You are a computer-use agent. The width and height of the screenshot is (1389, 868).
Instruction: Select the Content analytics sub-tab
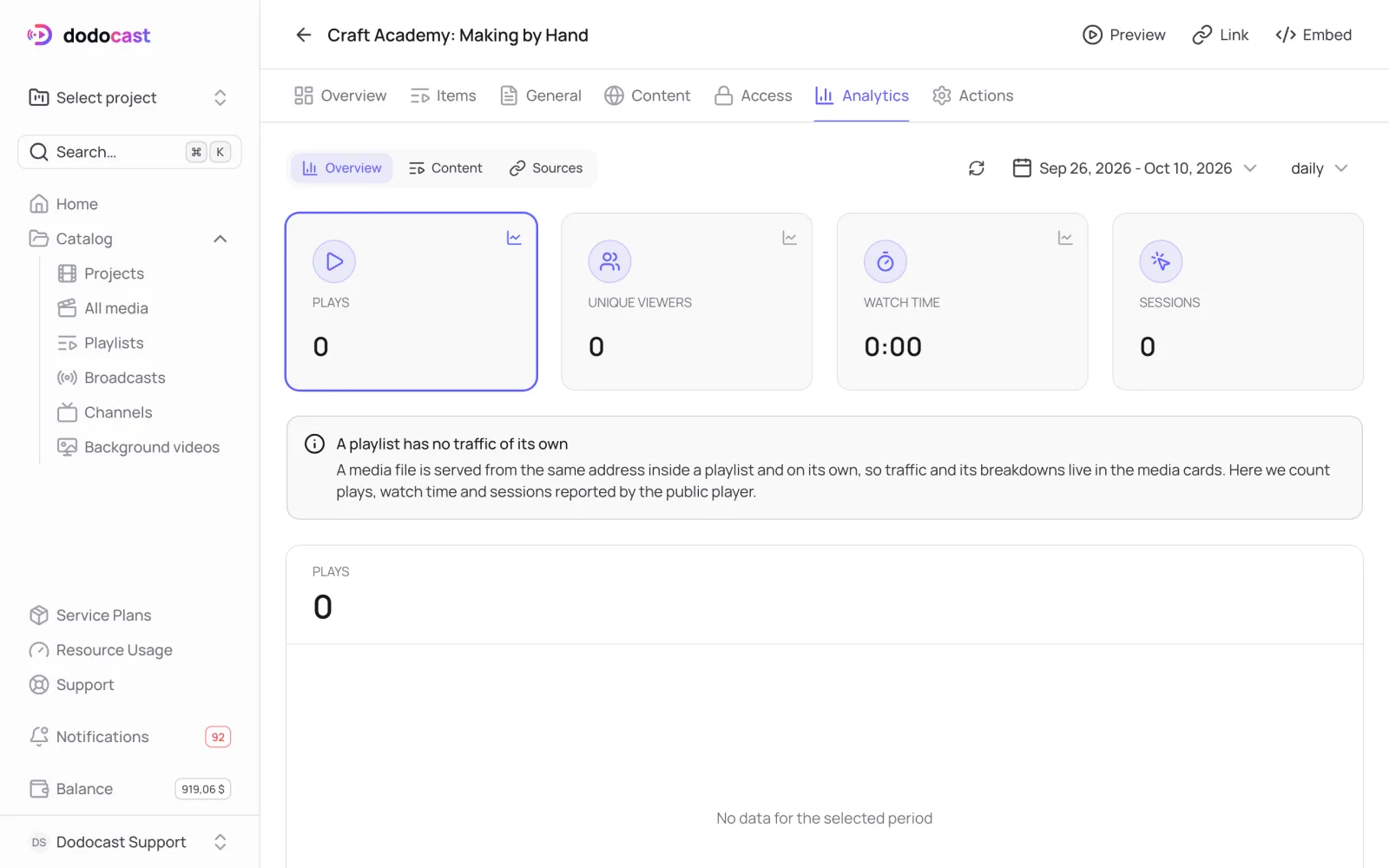[x=445, y=168]
